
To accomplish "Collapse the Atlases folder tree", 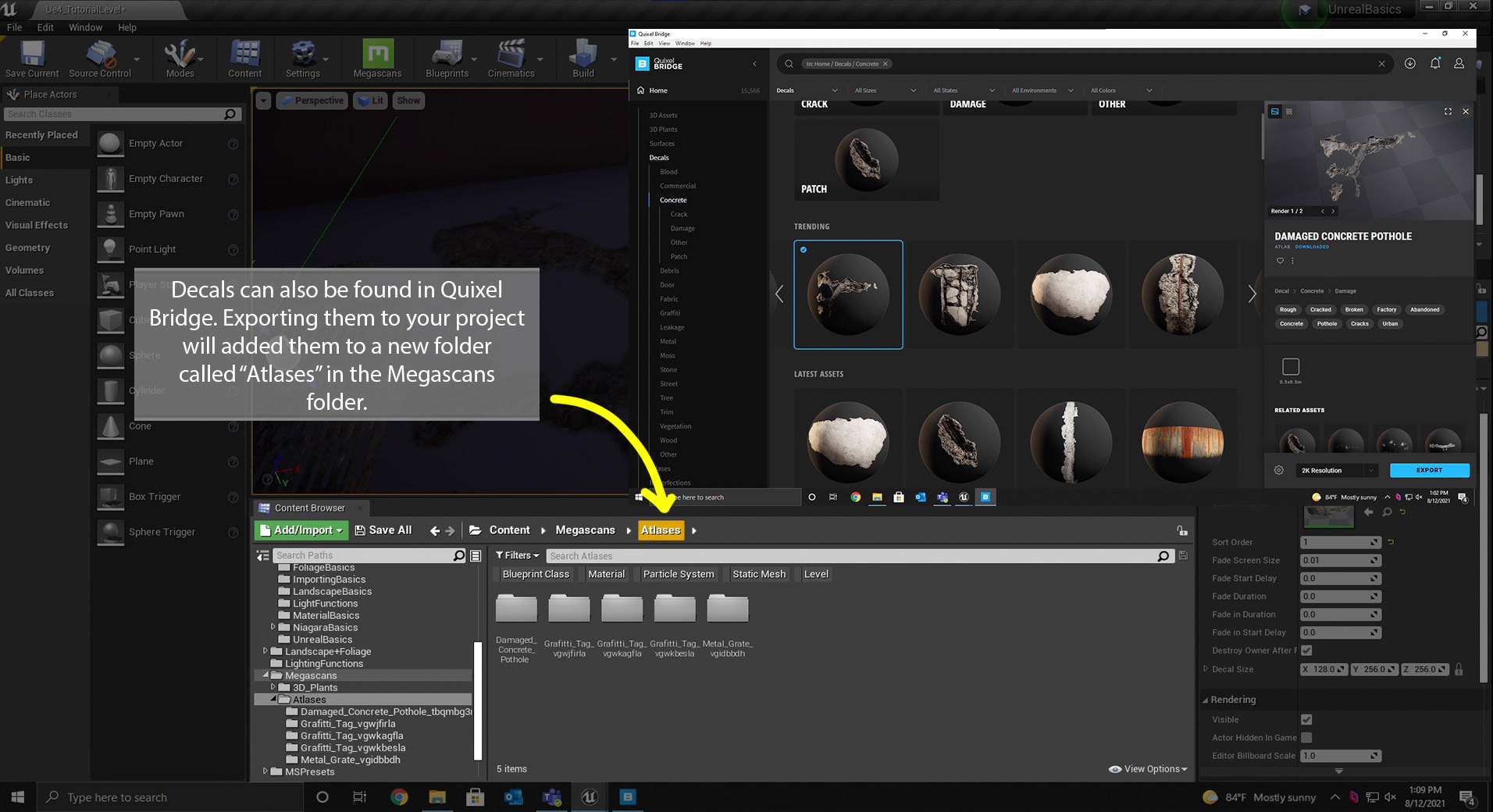I will pyautogui.click(x=273, y=700).
